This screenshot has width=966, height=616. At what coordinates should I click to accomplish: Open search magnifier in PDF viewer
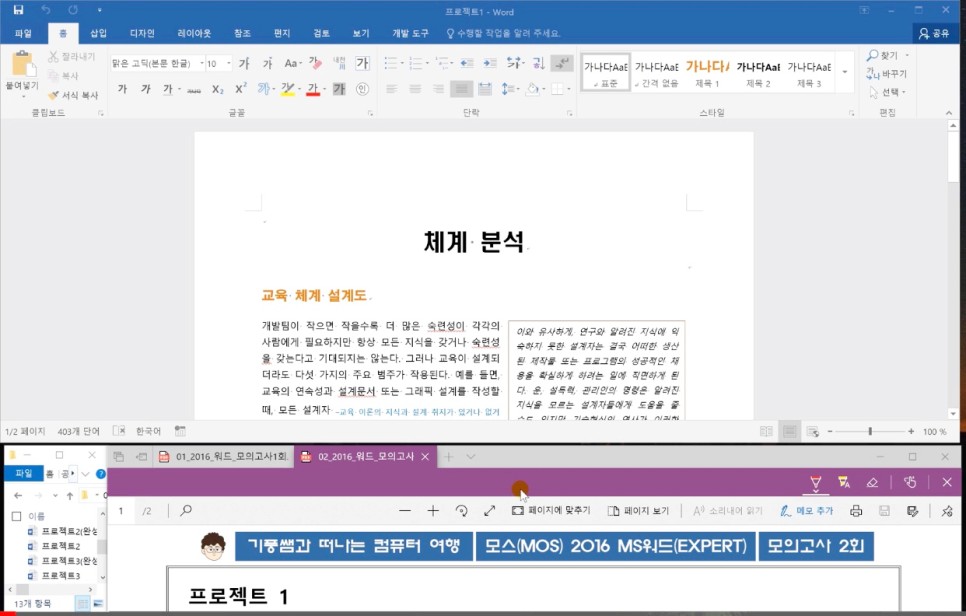pyautogui.click(x=185, y=510)
